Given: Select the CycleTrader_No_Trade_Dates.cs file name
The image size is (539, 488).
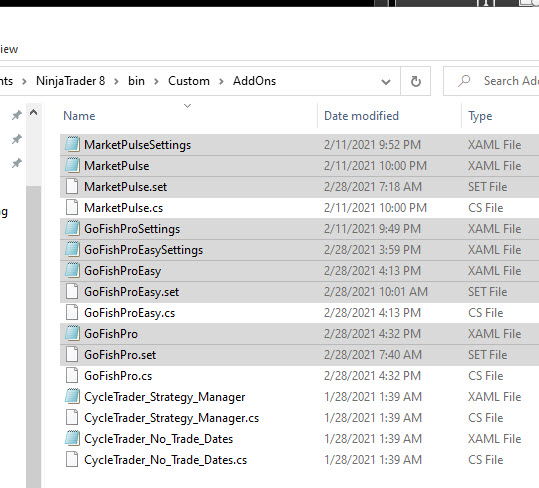Looking at the screenshot, I should [x=166, y=460].
